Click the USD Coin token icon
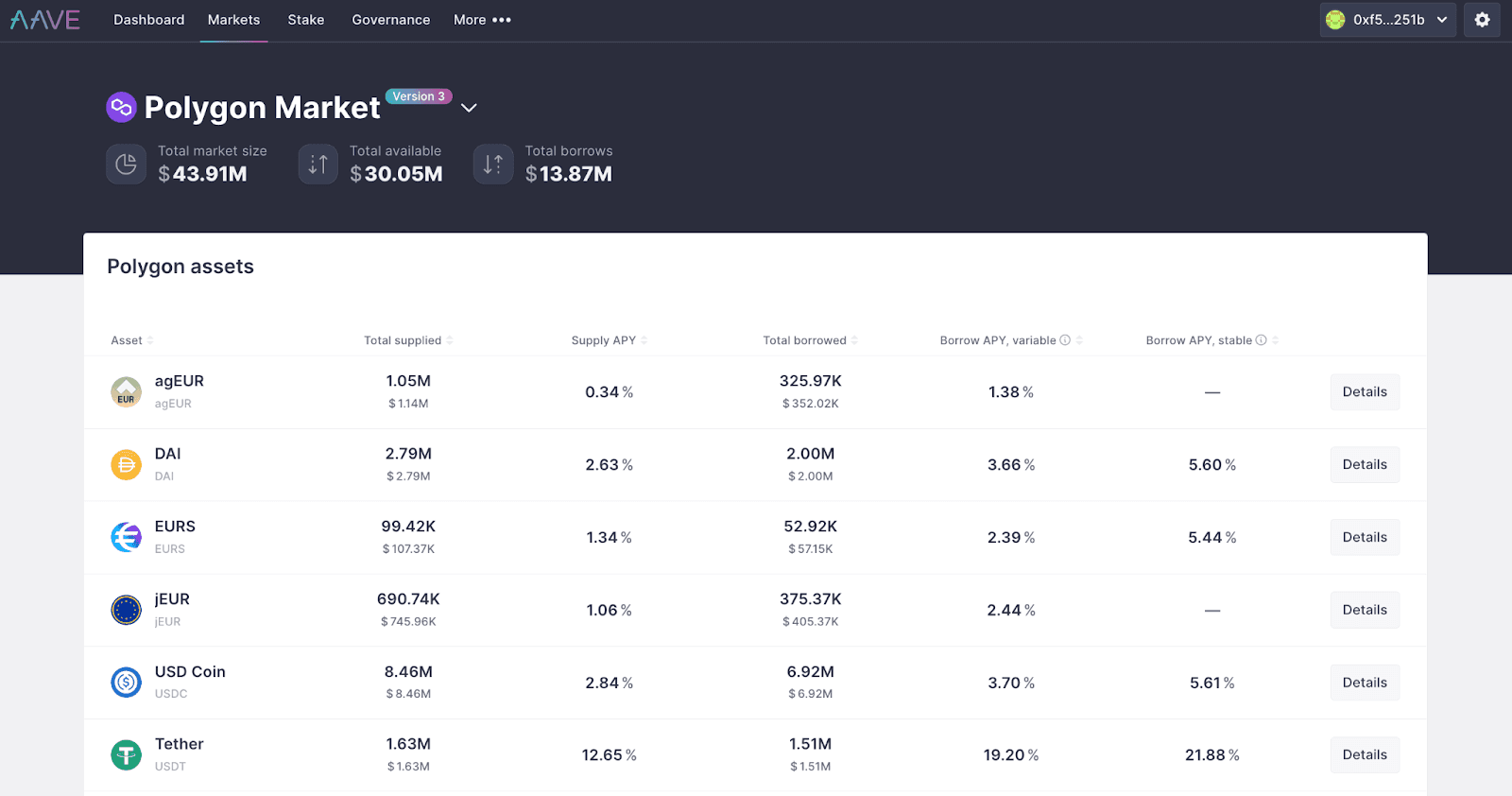1512x796 pixels. click(x=126, y=682)
